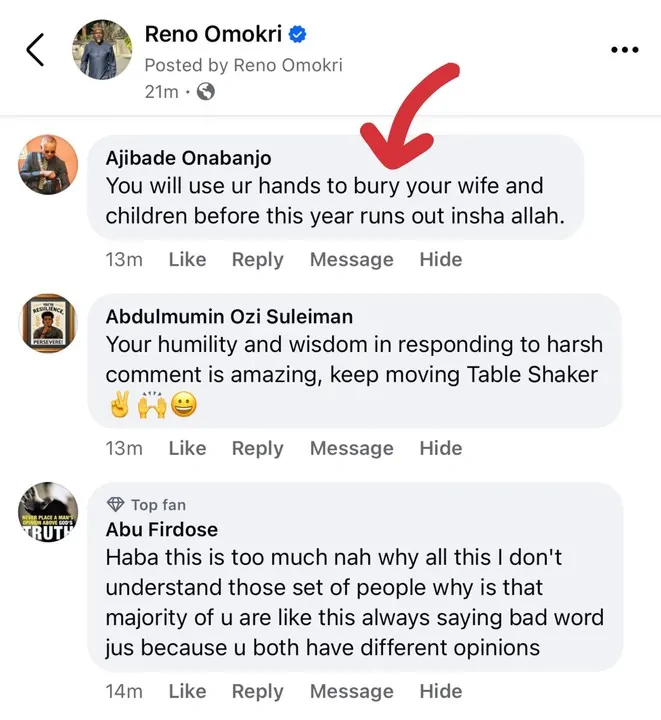Like Ajibade Onabanjo's comment
This screenshot has height=720, width=661.
point(187,259)
